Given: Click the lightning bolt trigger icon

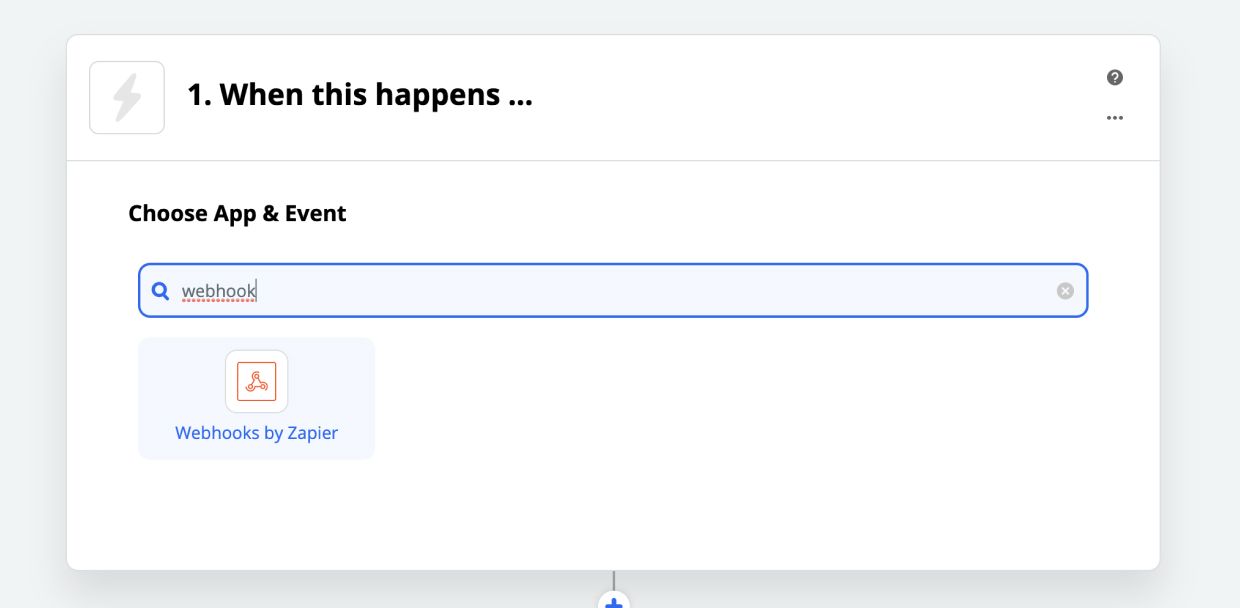Looking at the screenshot, I should (127, 98).
